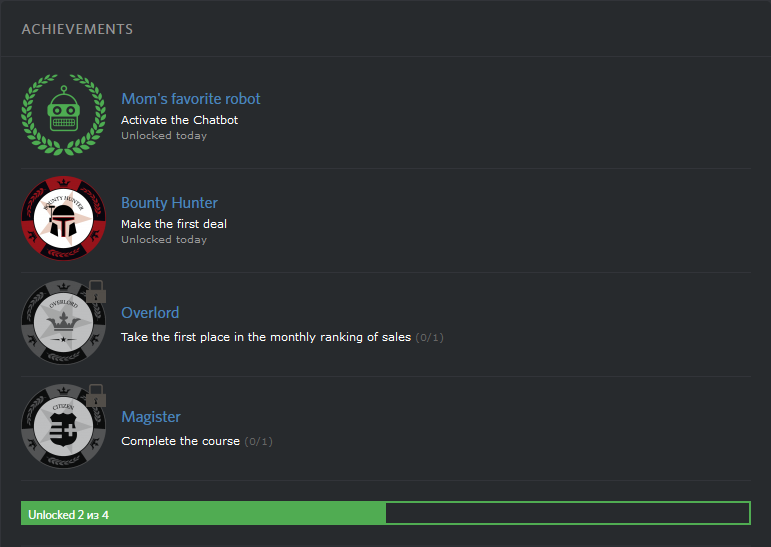Viewport: 771px width, 547px height.
Task: Click the green robot achievement badge
Action: pyautogui.click(x=64, y=113)
